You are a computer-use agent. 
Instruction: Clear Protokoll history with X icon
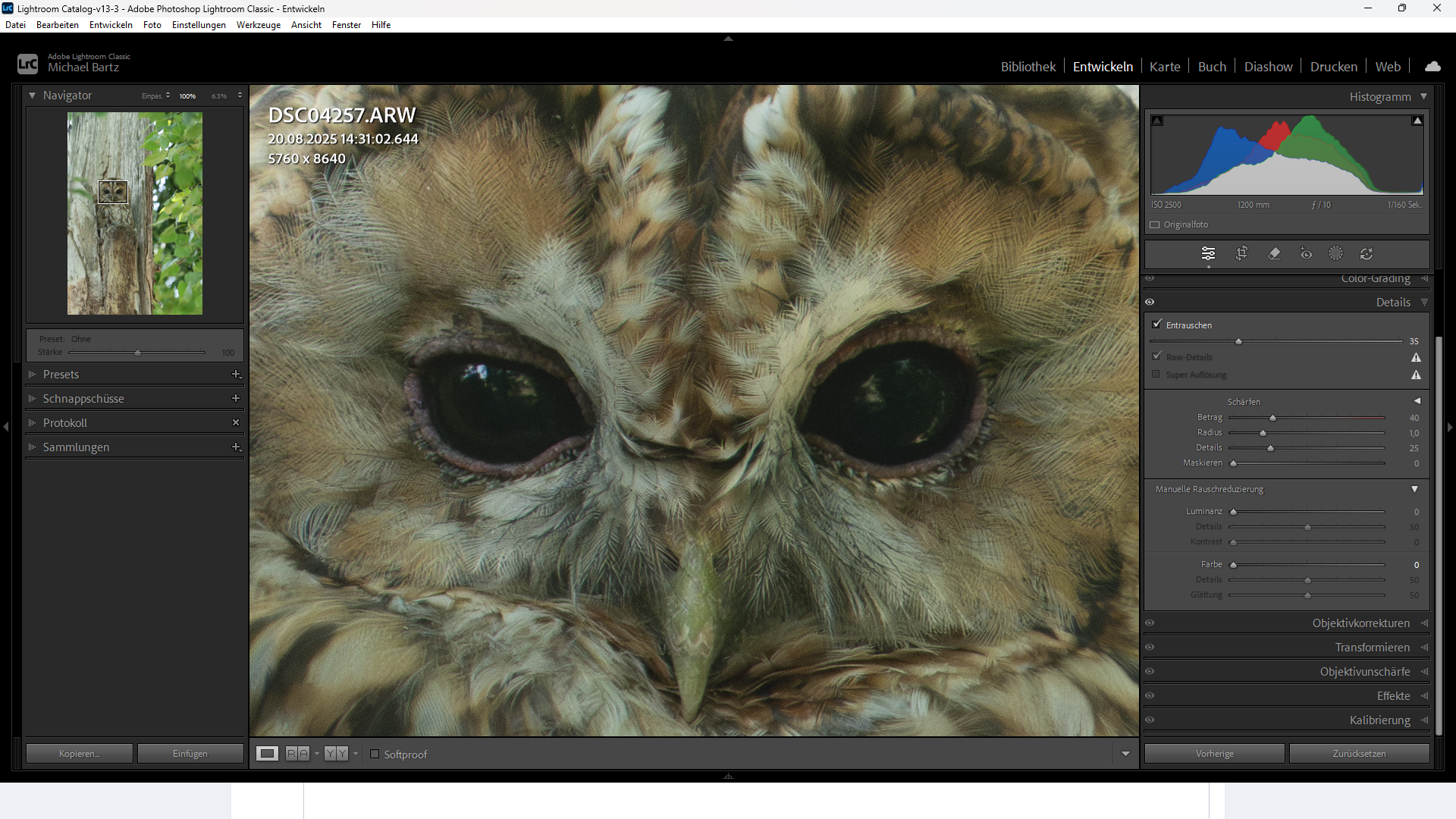point(236,423)
